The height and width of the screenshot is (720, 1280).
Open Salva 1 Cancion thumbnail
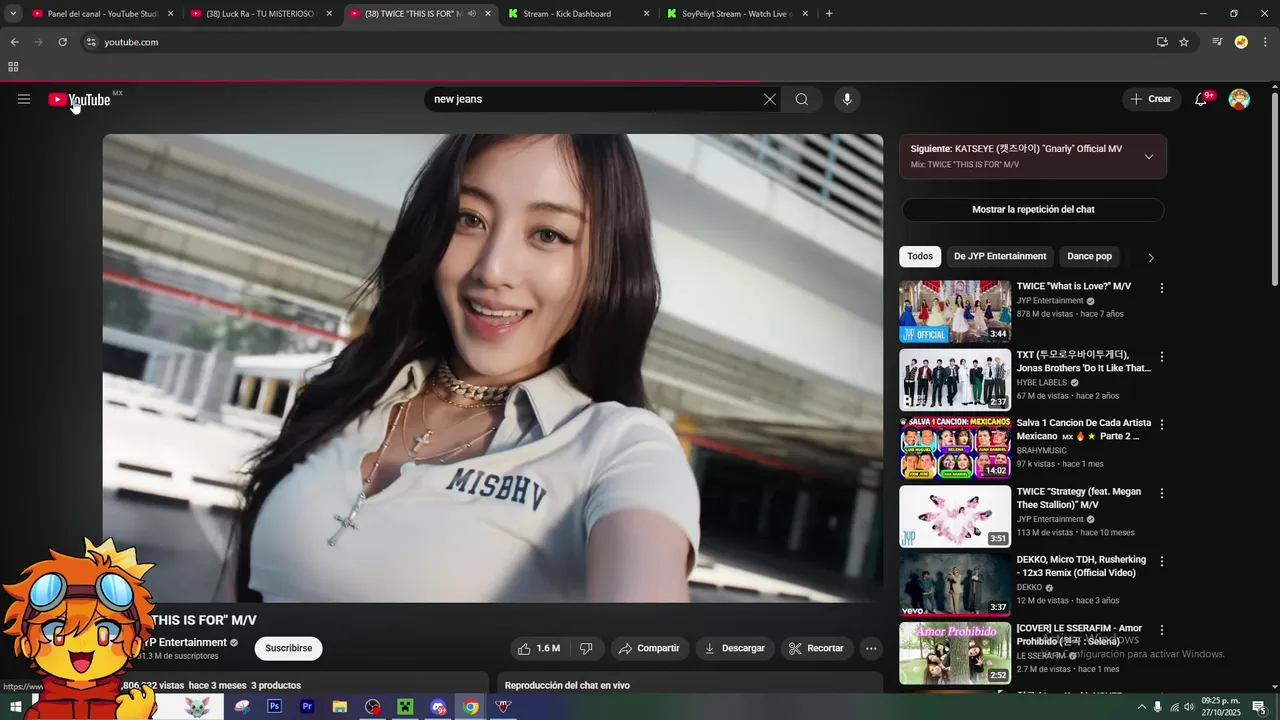tap(955, 448)
